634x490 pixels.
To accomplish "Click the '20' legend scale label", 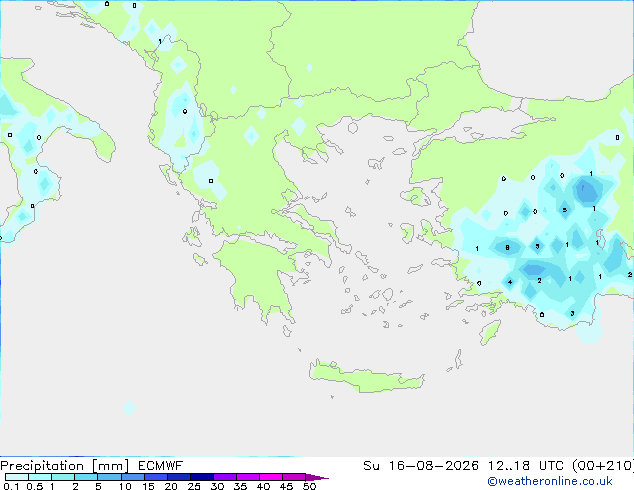I will pos(171,486).
